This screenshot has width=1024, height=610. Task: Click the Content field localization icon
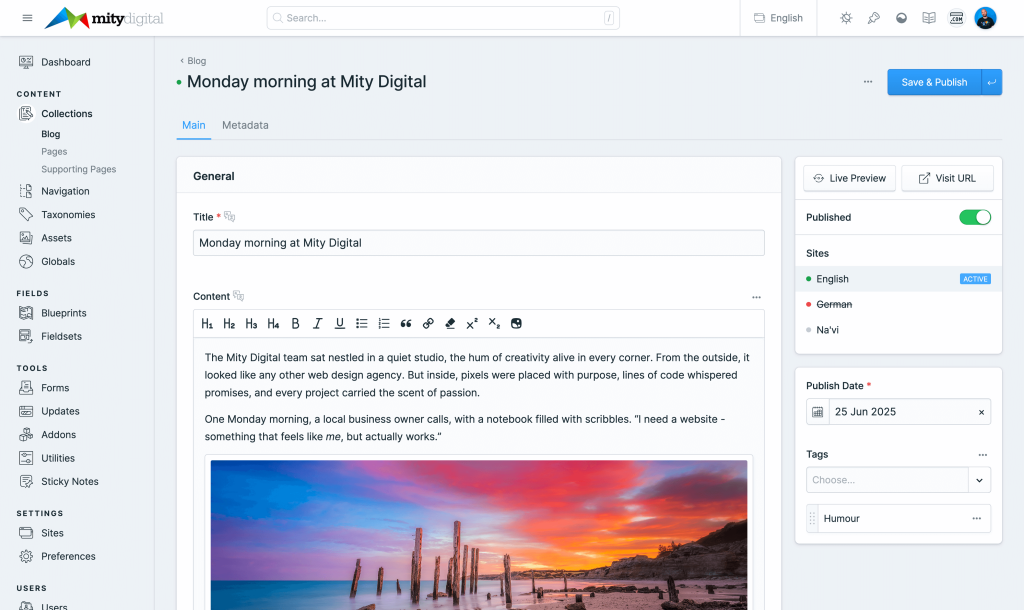(x=238, y=296)
